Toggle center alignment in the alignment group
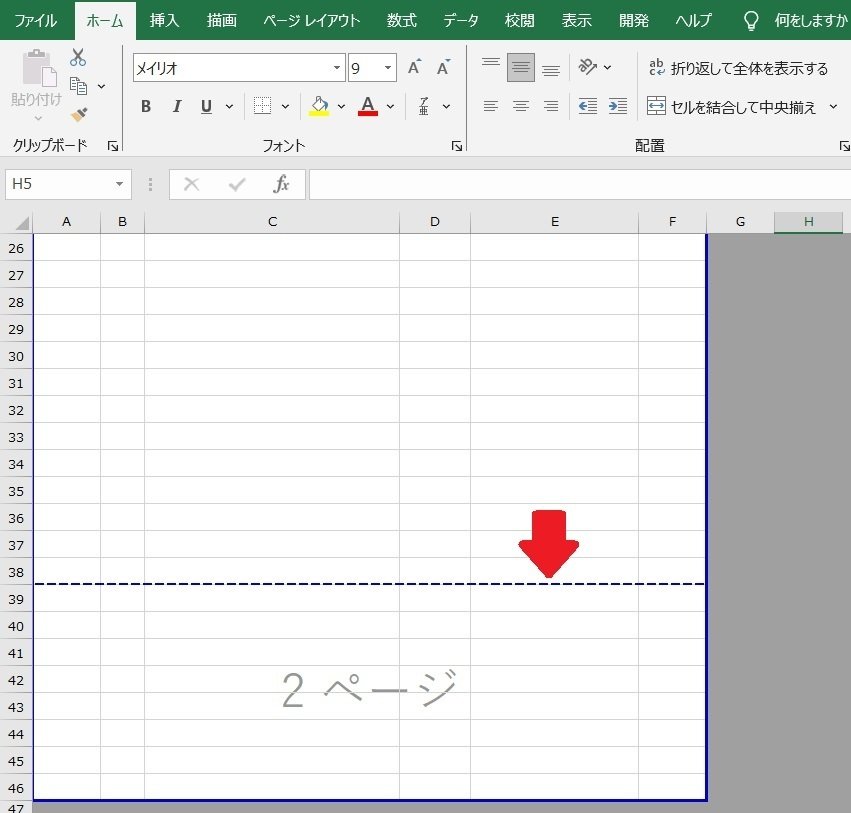851x813 pixels. [x=520, y=106]
